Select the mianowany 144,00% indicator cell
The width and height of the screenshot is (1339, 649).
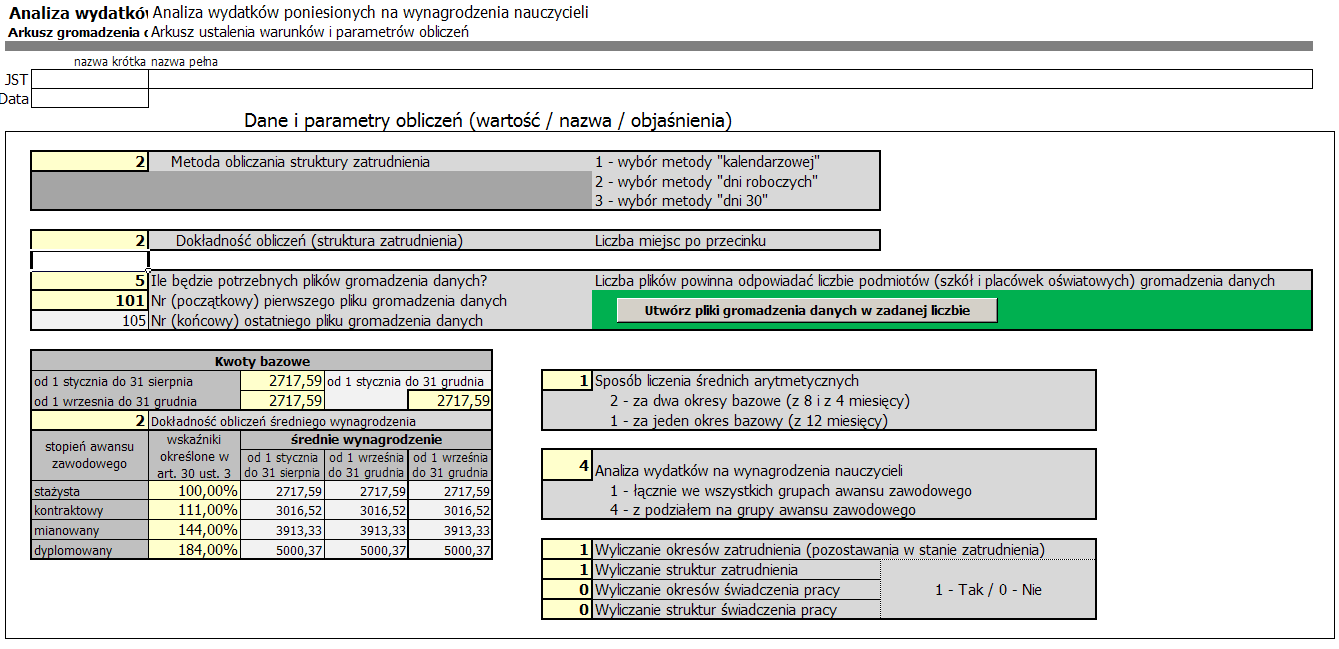pyautogui.click(x=194, y=531)
